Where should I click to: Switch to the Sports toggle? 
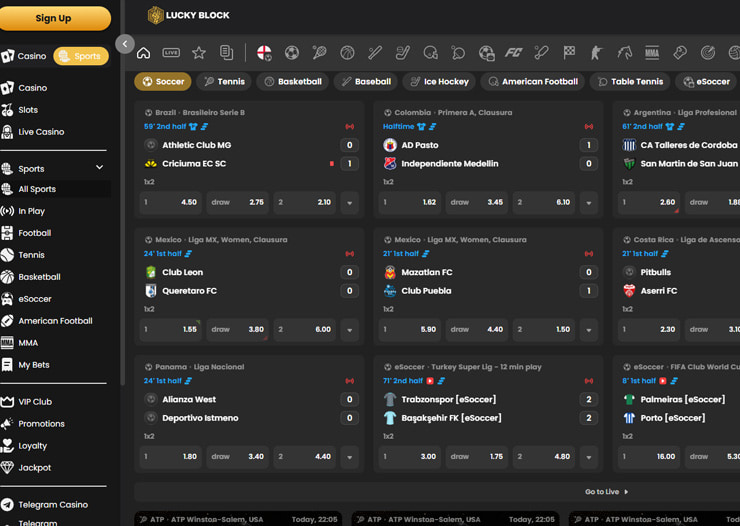(81, 56)
